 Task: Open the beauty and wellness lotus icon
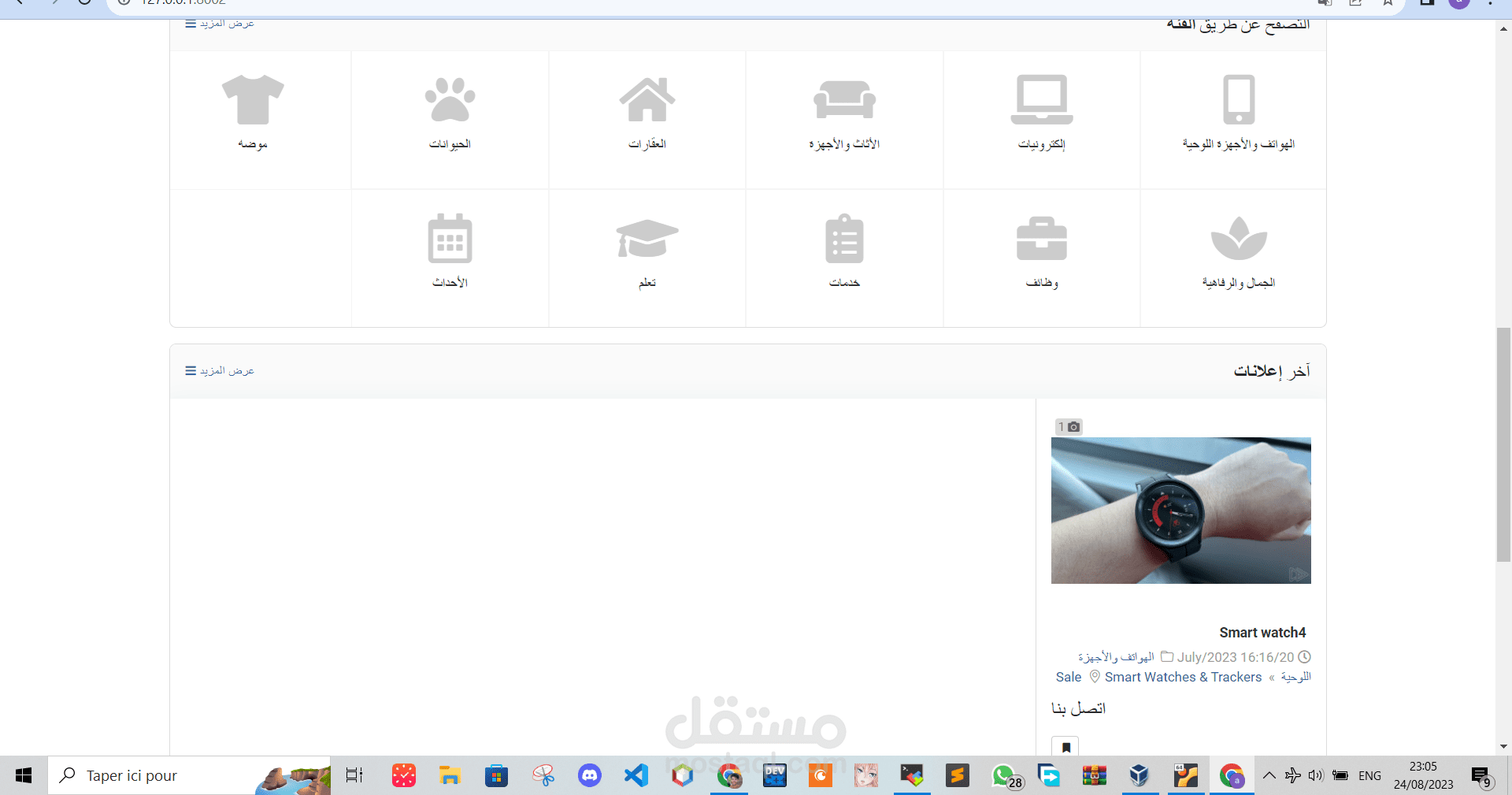(1239, 238)
